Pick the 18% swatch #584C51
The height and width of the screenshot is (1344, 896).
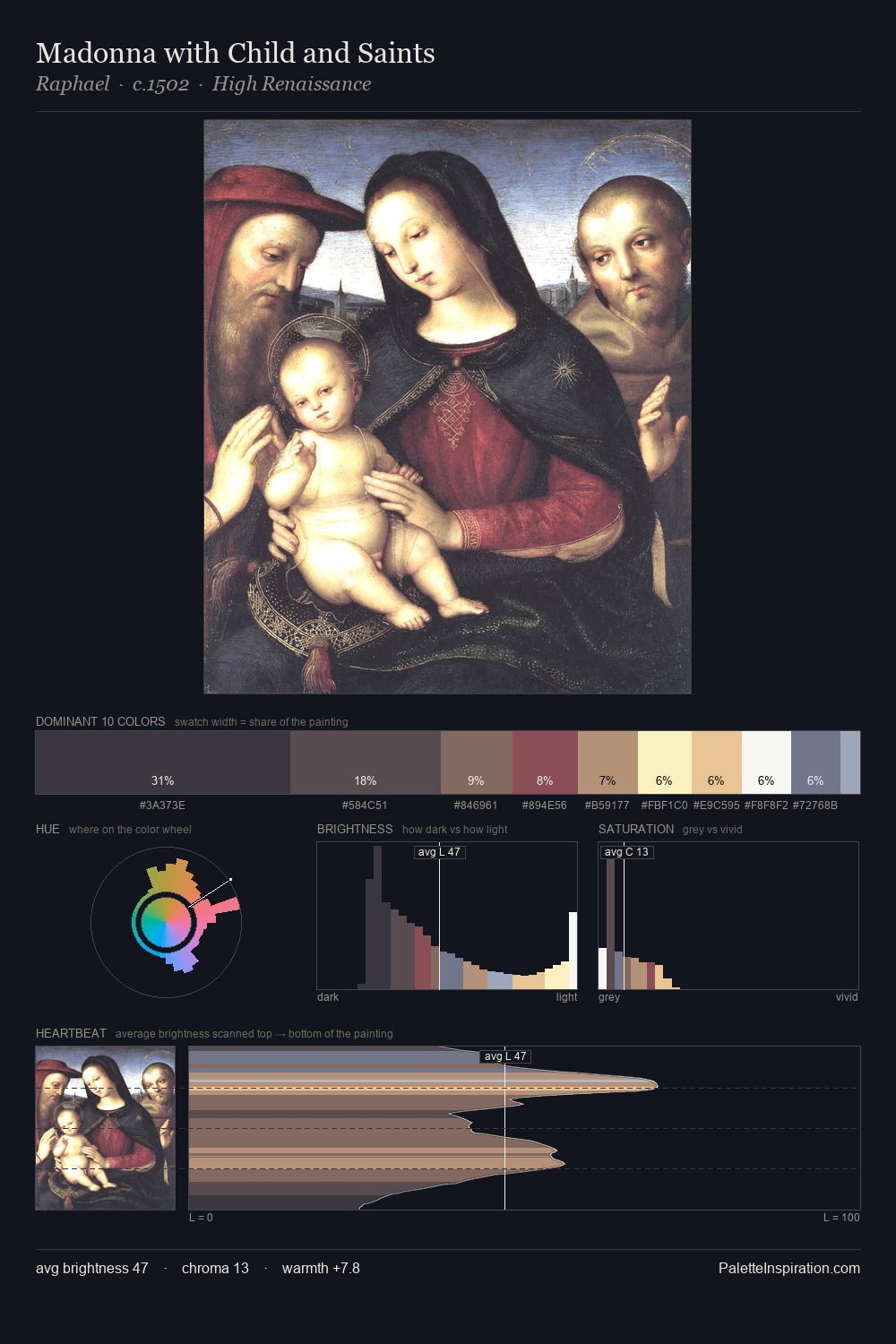[366, 762]
